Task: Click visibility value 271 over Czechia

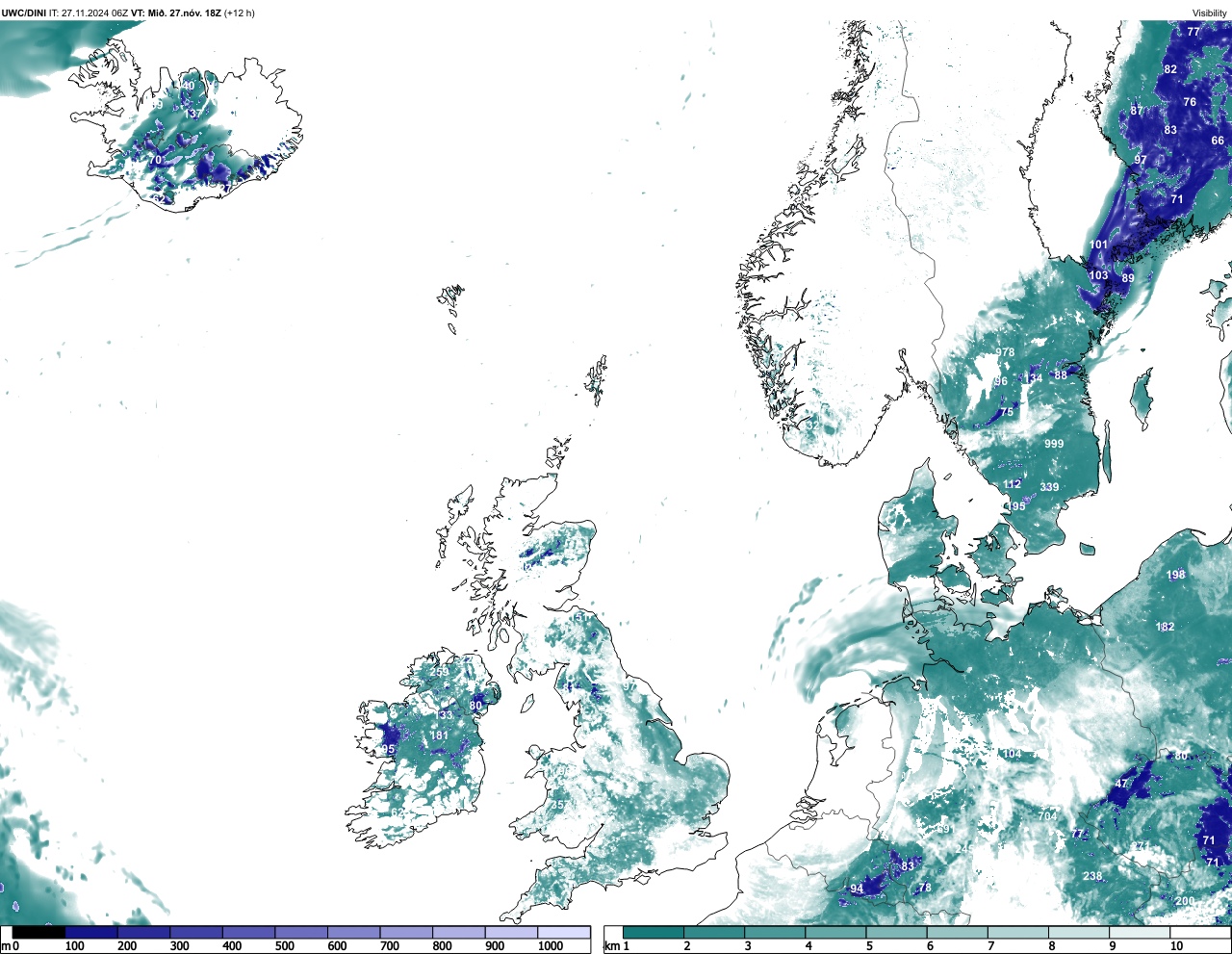Action: 1141,847
